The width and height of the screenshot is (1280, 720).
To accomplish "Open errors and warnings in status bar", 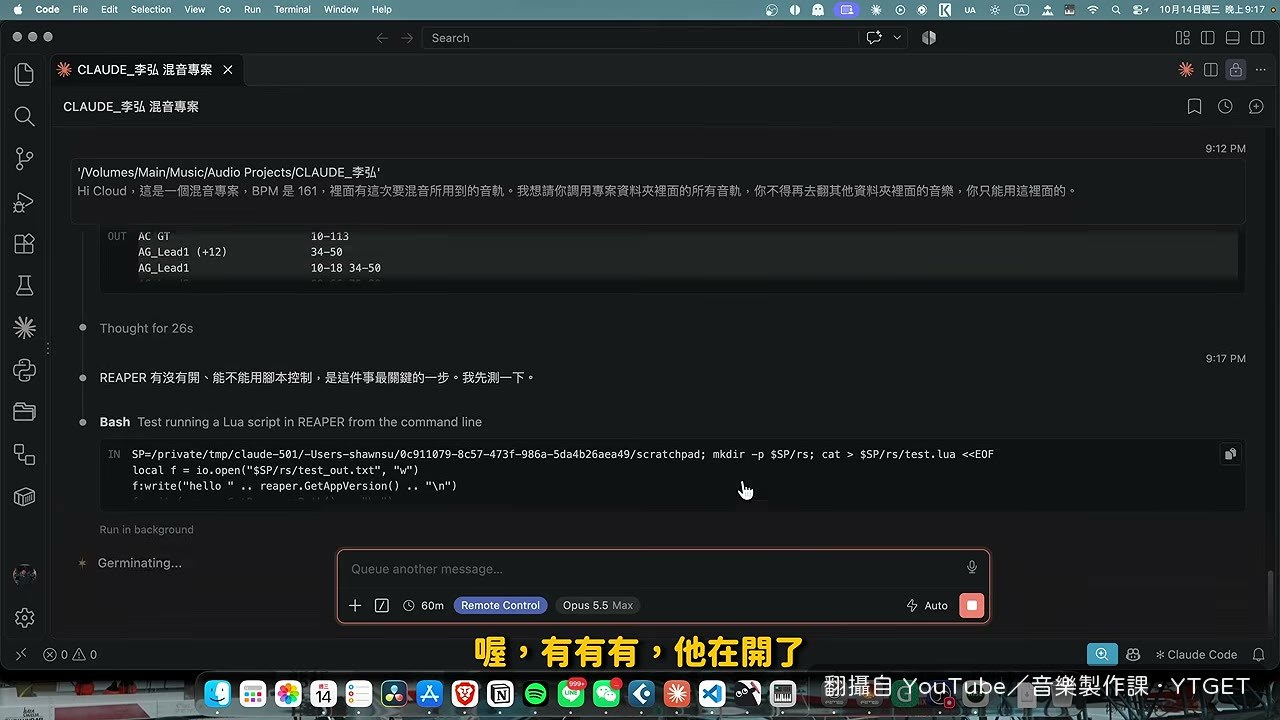I will tap(70, 654).
